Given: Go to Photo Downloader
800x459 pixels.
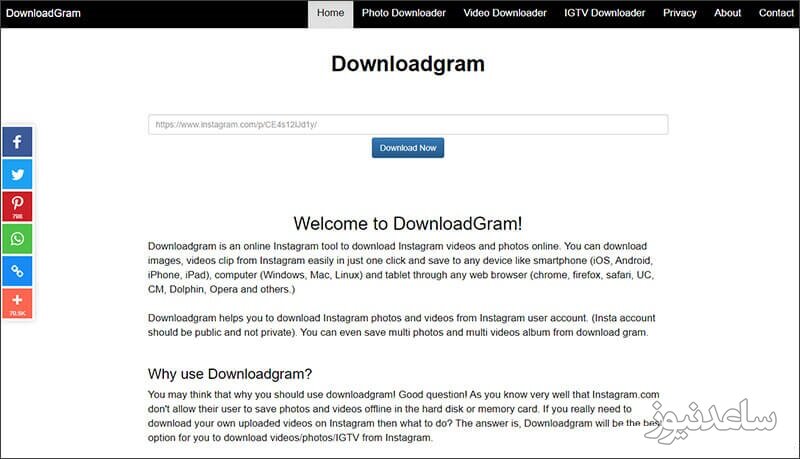Looking at the screenshot, I should [404, 13].
